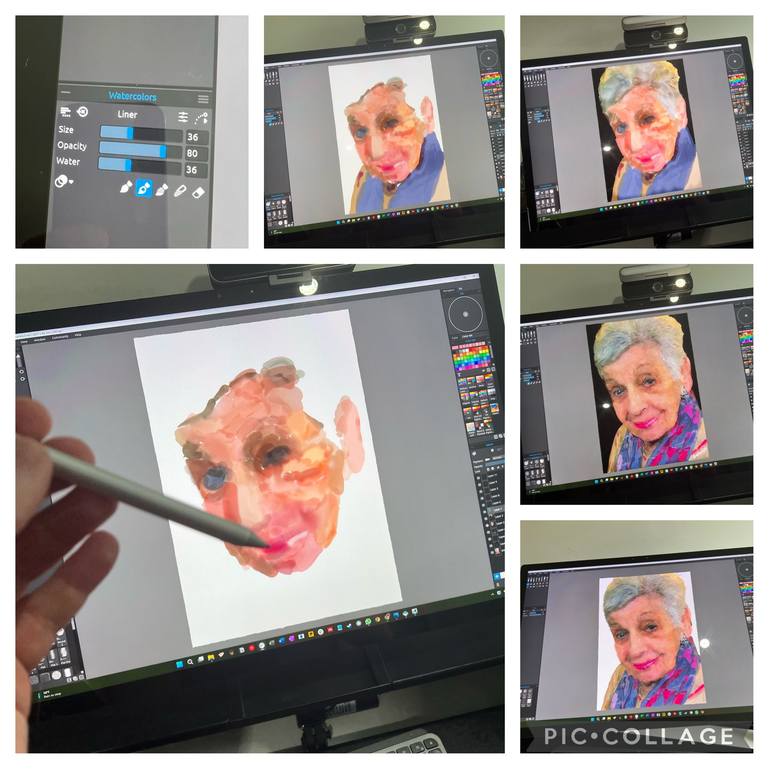Open brush settings sliders icon next to Liner

pyautogui.click(x=183, y=117)
